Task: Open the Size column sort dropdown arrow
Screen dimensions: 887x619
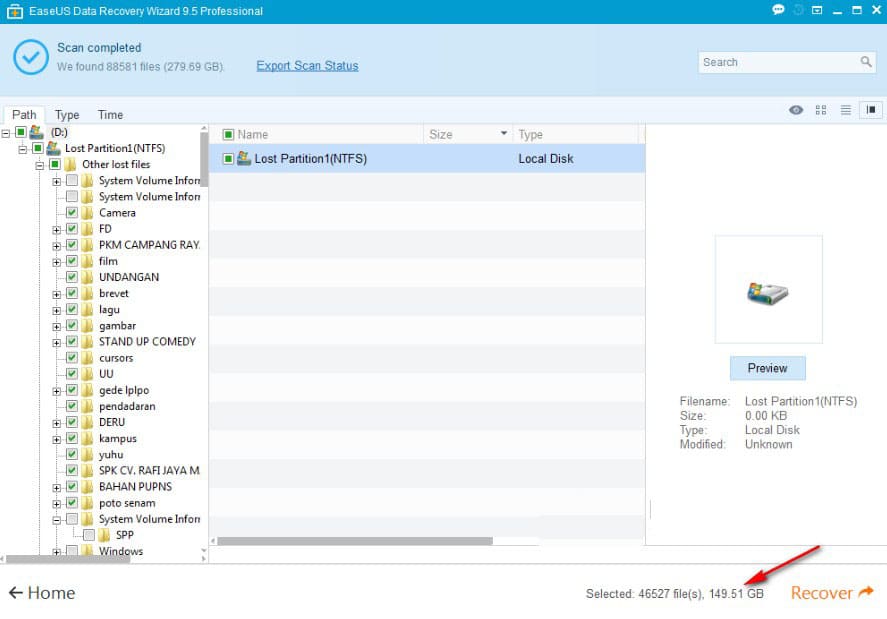Action: (x=503, y=134)
